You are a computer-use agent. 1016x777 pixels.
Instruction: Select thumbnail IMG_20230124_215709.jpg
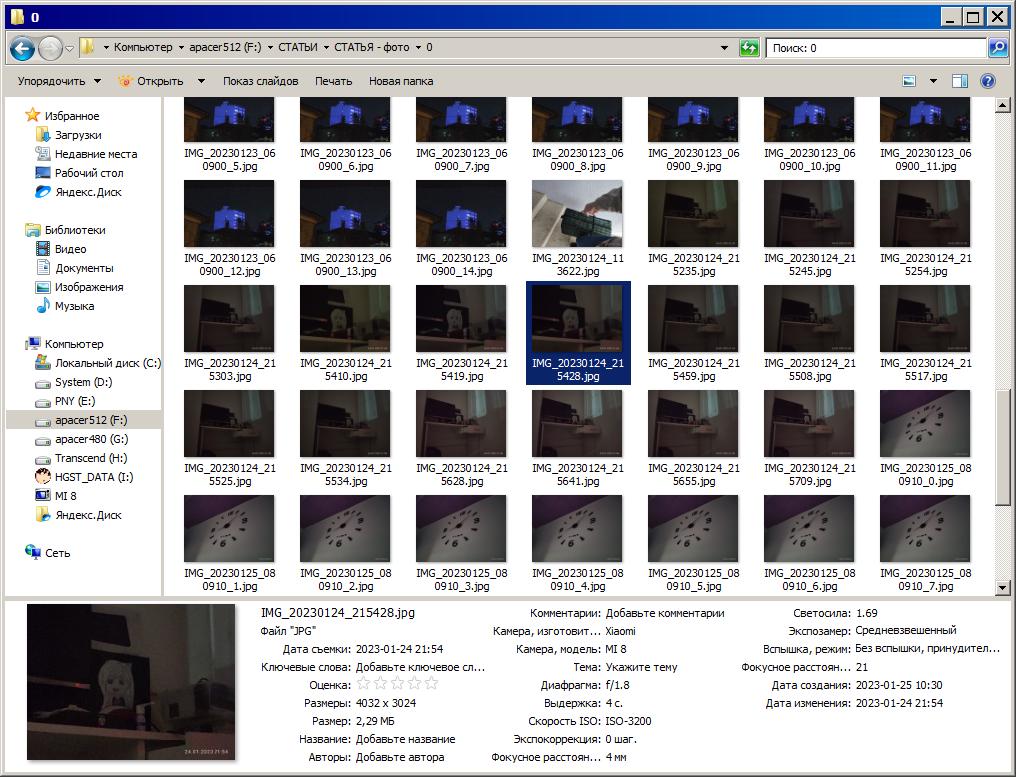[x=809, y=424]
